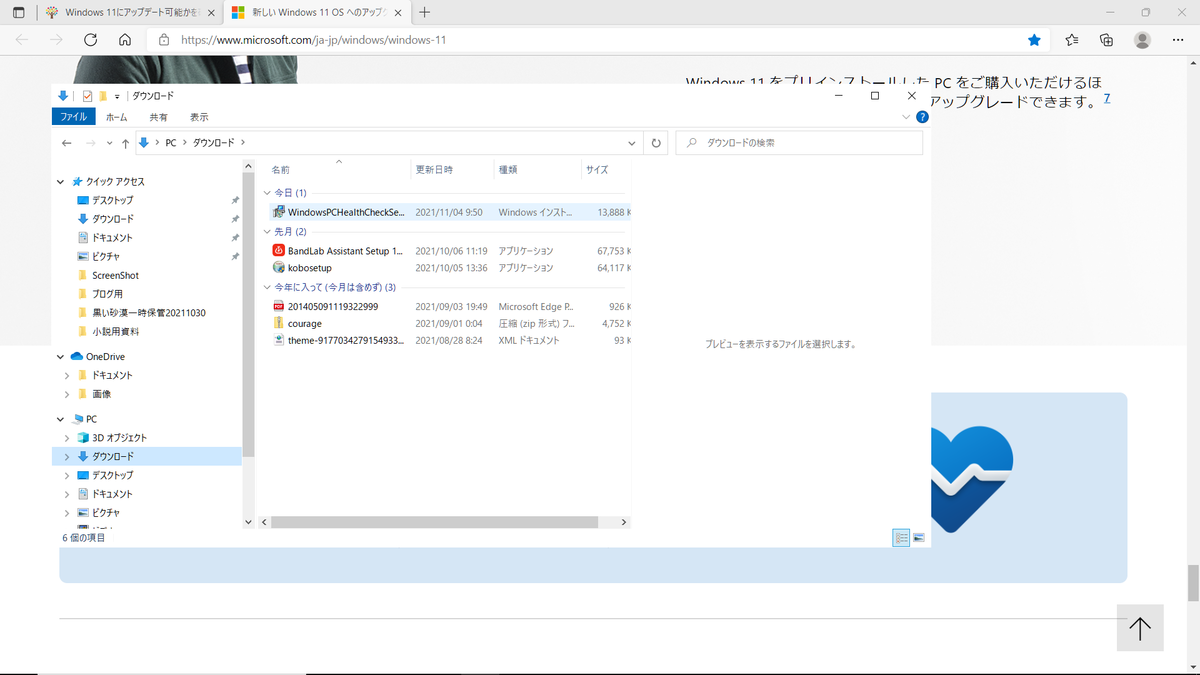
Task: Collapse the OneDrive tree node
Action: click(x=62, y=357)
